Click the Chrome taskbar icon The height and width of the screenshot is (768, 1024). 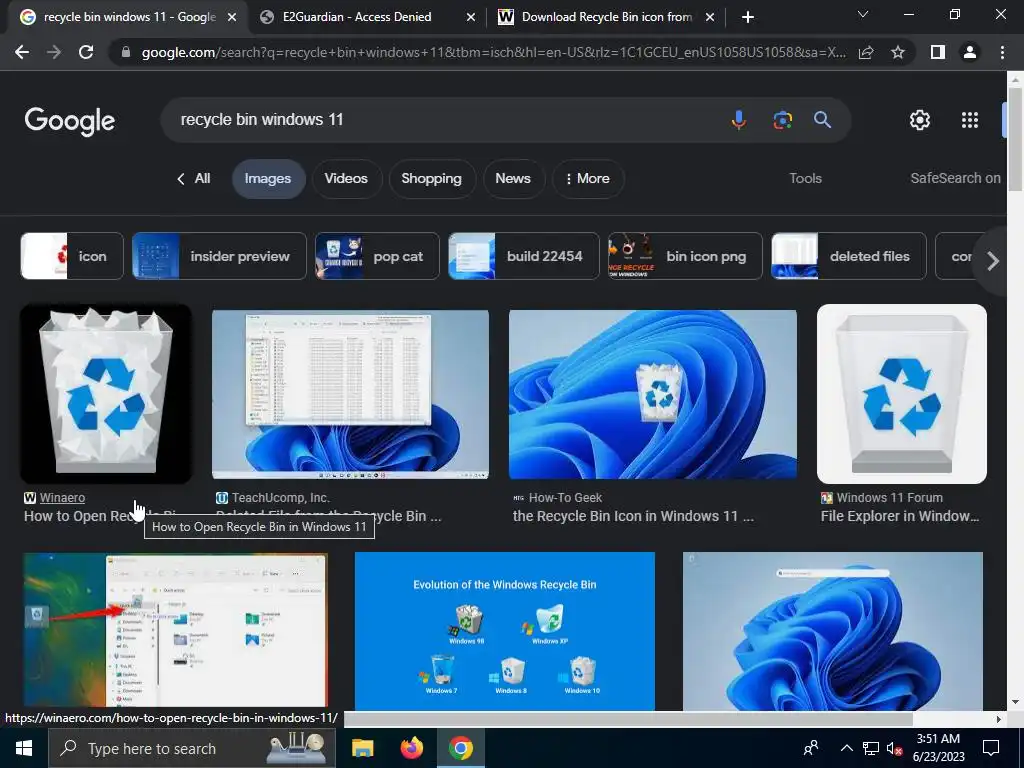click(460, 748)
